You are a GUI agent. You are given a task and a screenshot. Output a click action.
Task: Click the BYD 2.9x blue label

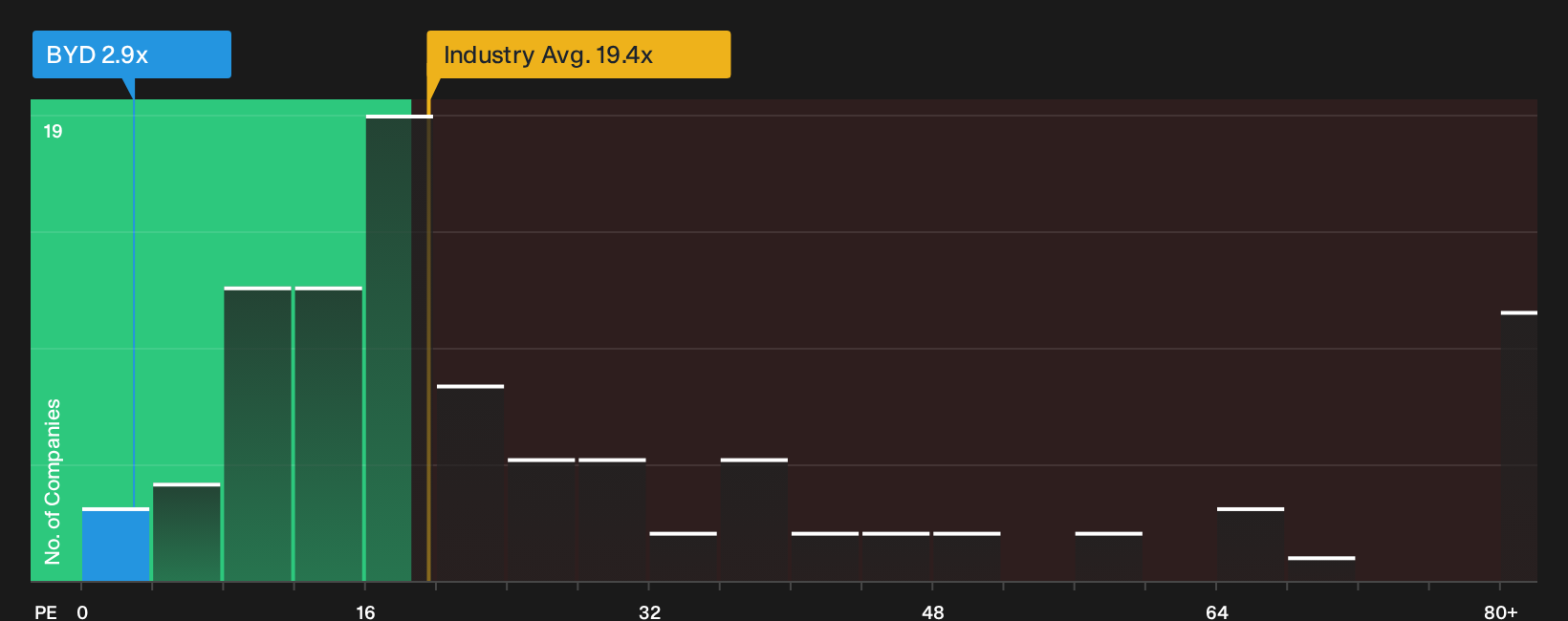point(132,54)
